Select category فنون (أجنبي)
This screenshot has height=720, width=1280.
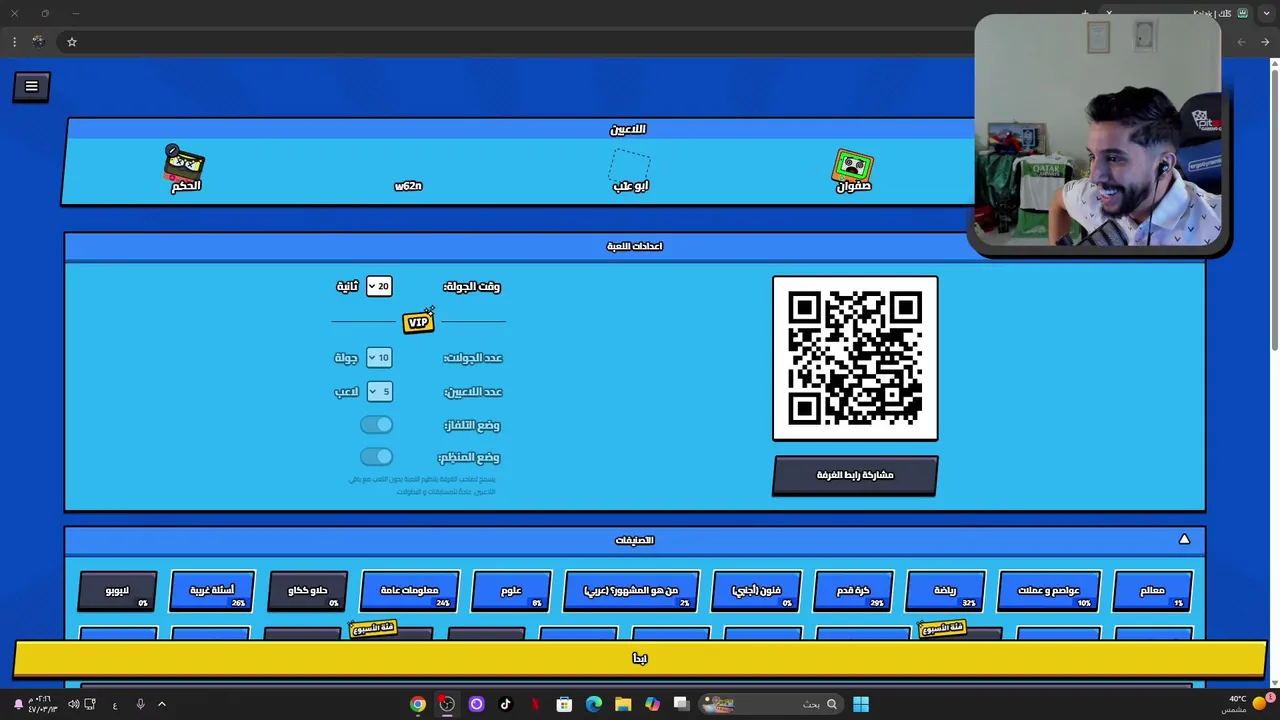click(x=757, y=590)
